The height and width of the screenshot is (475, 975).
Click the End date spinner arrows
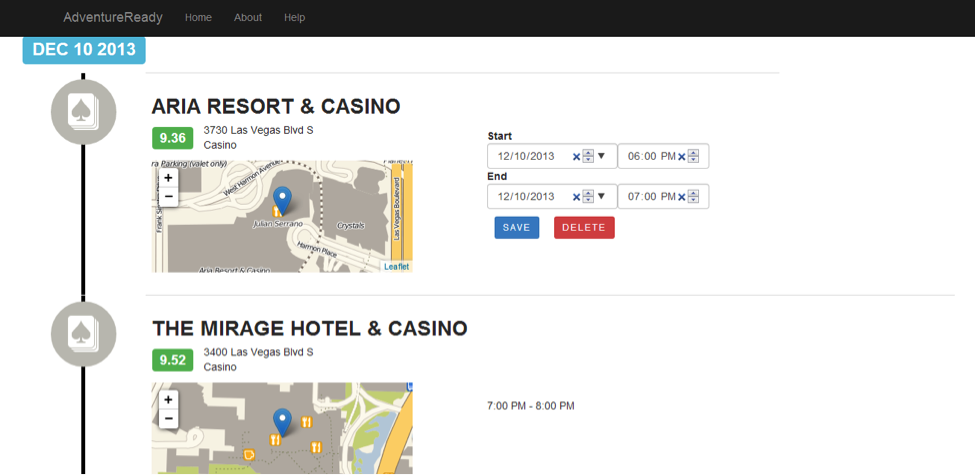point(588,196)
